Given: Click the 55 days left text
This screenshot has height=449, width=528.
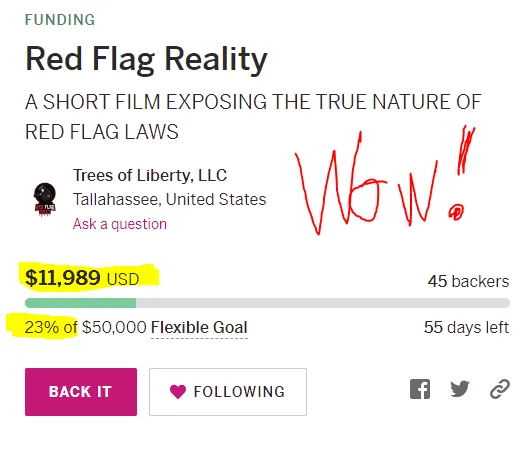Looking at the screenshot, I should tap(467, 327).
